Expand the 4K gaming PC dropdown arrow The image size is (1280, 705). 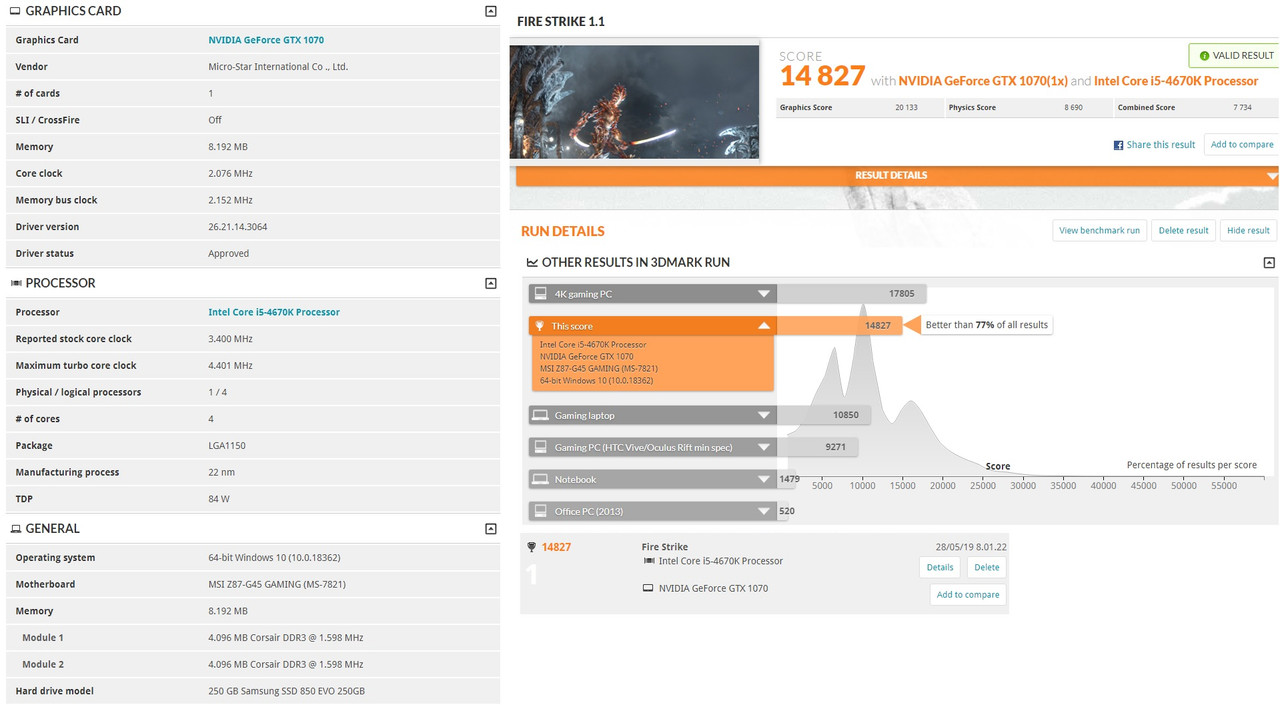[764, 294]
